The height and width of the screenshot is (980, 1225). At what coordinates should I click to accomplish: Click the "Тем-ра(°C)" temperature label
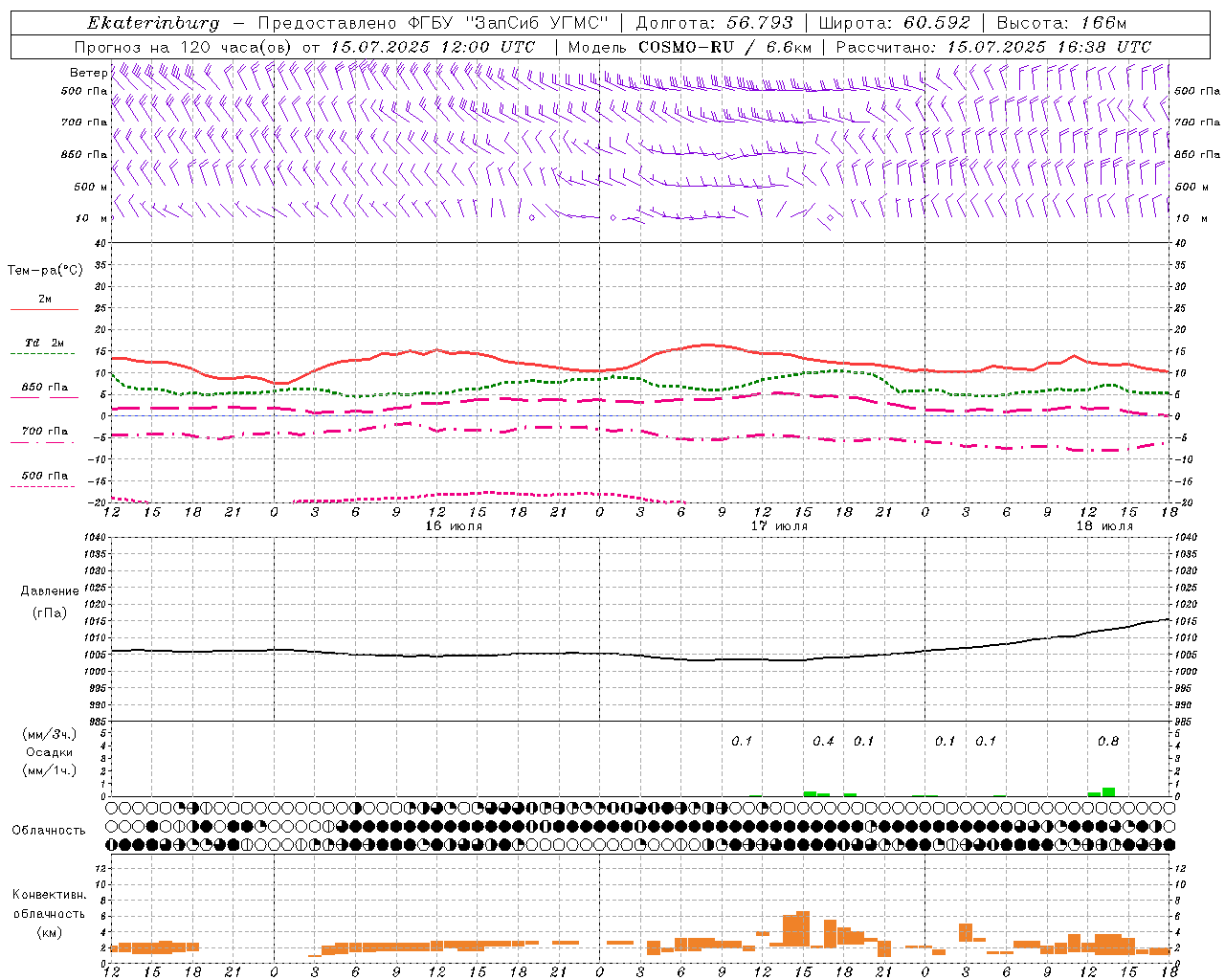coord(45,271)
